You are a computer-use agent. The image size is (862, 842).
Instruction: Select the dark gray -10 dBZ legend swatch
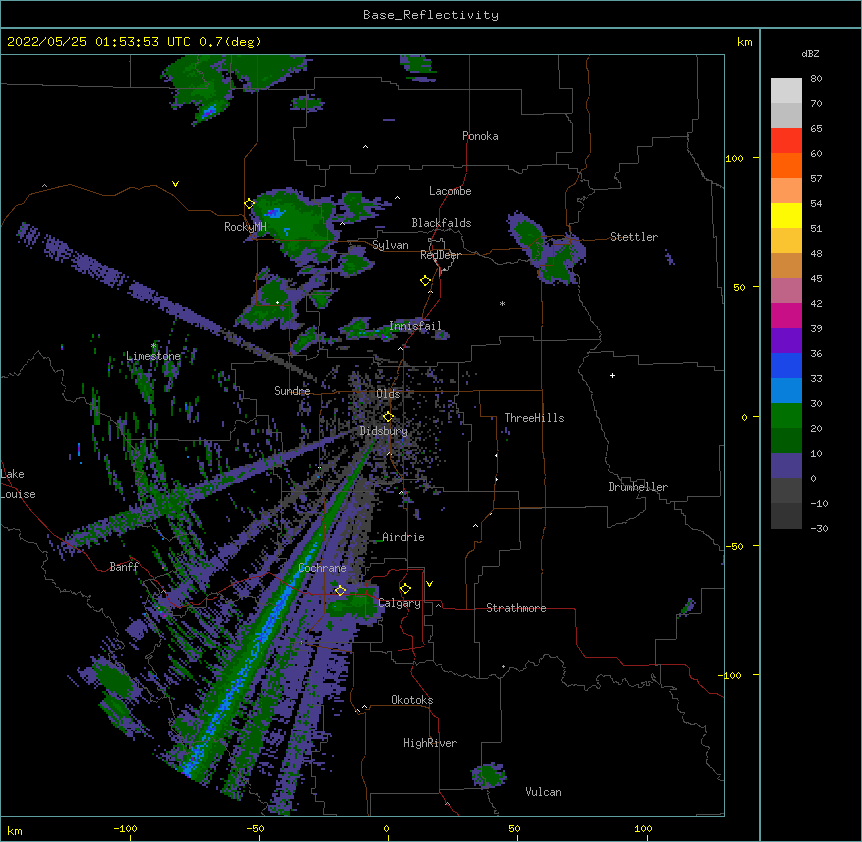[x=786, y=516]
